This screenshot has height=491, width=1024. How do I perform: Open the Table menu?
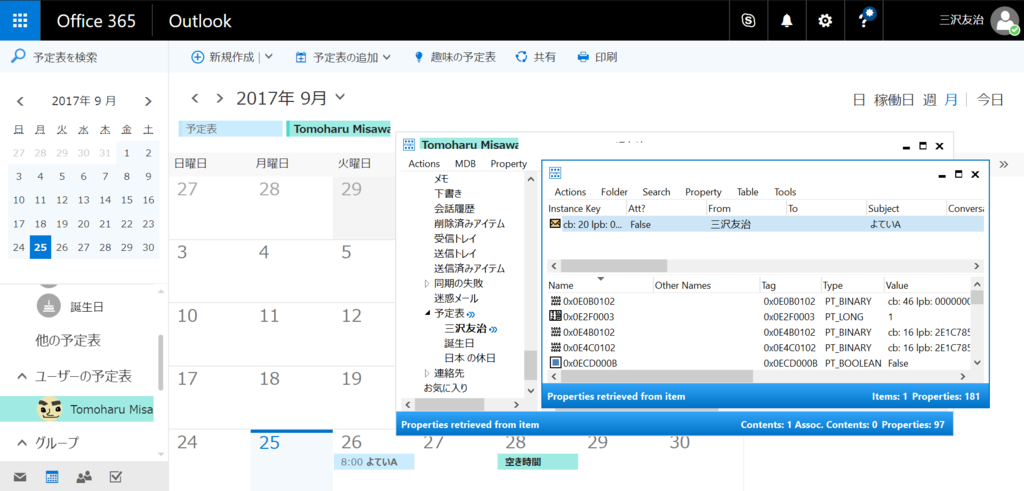pyautogui.click(x=748, y=192)
